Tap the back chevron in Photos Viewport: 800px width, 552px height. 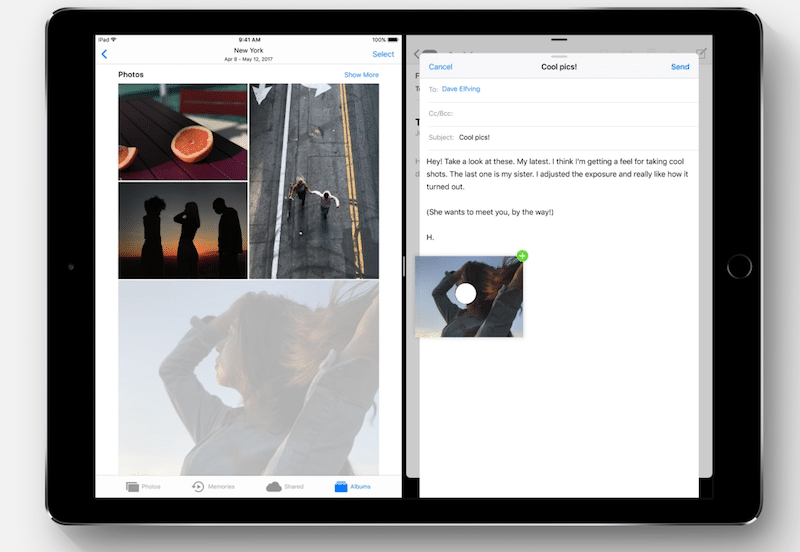pos(104,54)
